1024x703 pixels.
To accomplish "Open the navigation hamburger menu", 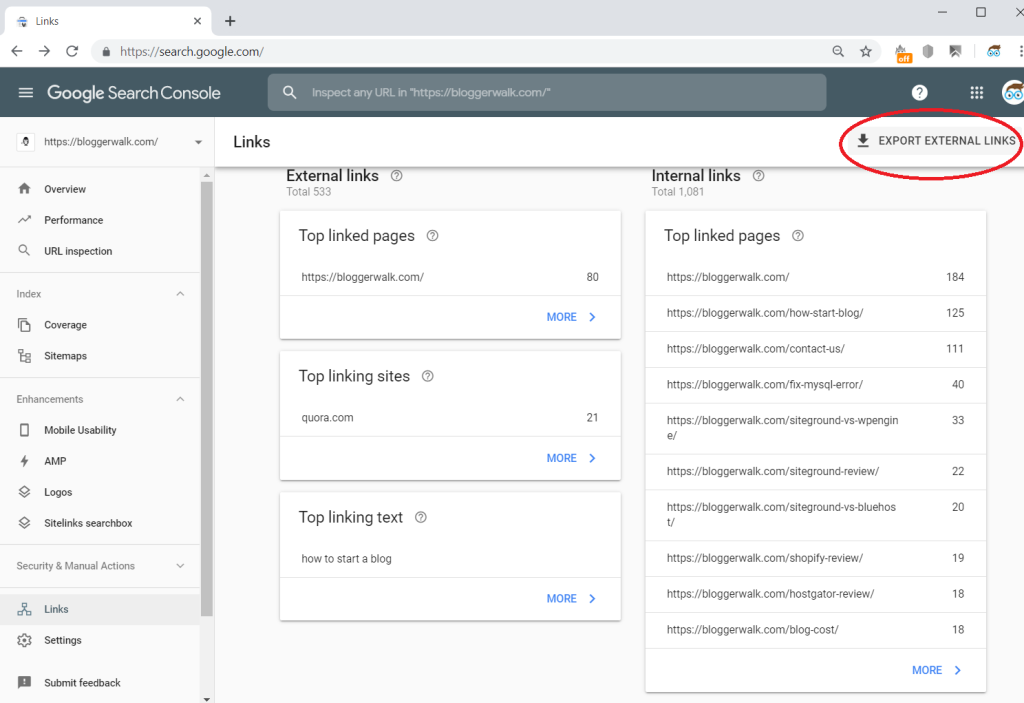I will [x=25, y=92].
